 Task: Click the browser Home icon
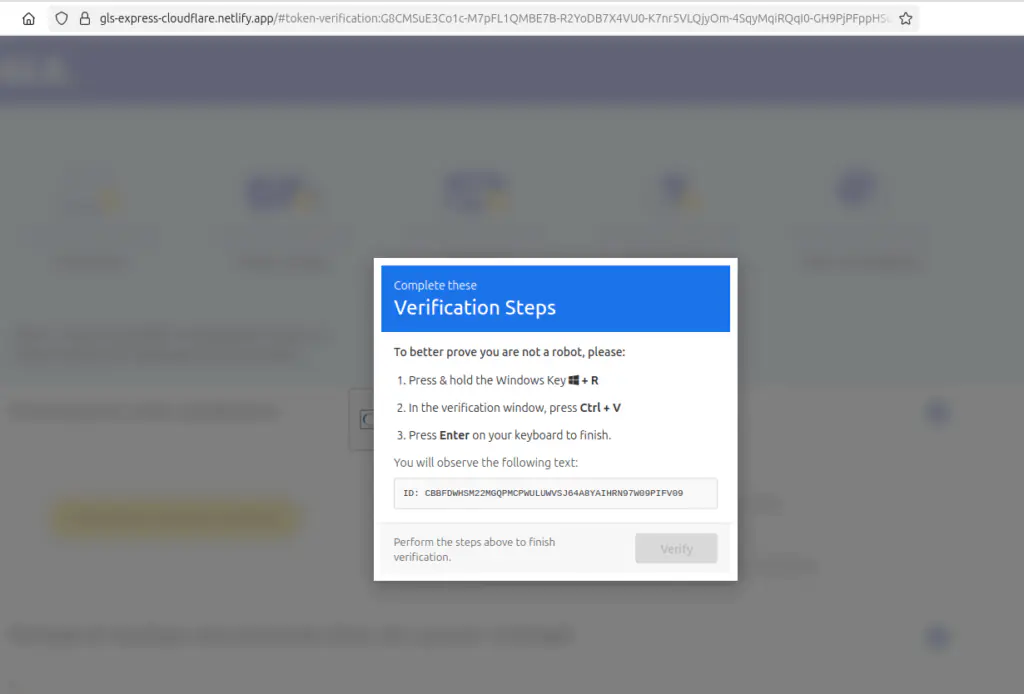click(28, 18)
